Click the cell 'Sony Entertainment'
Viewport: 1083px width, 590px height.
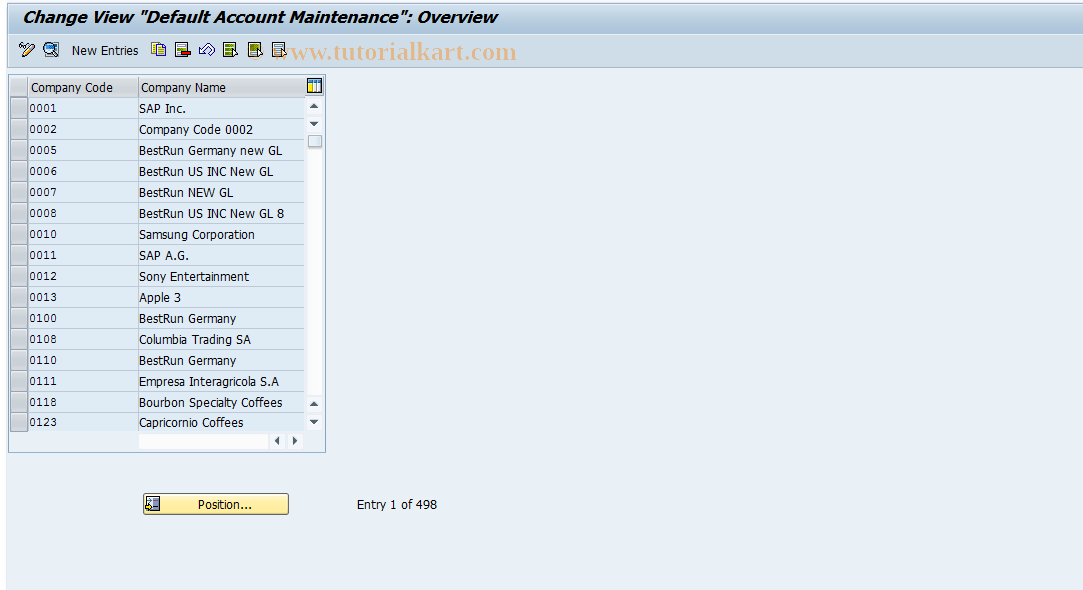(221, 276)
